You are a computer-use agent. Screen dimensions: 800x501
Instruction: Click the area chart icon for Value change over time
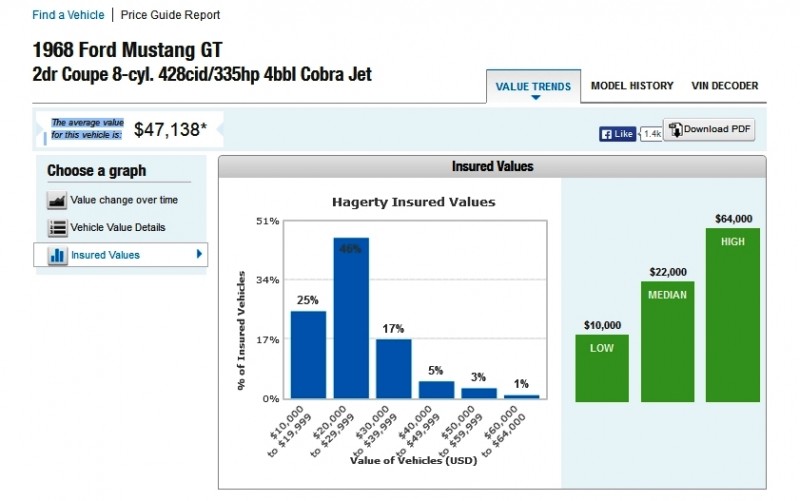[x=57, y=200]
